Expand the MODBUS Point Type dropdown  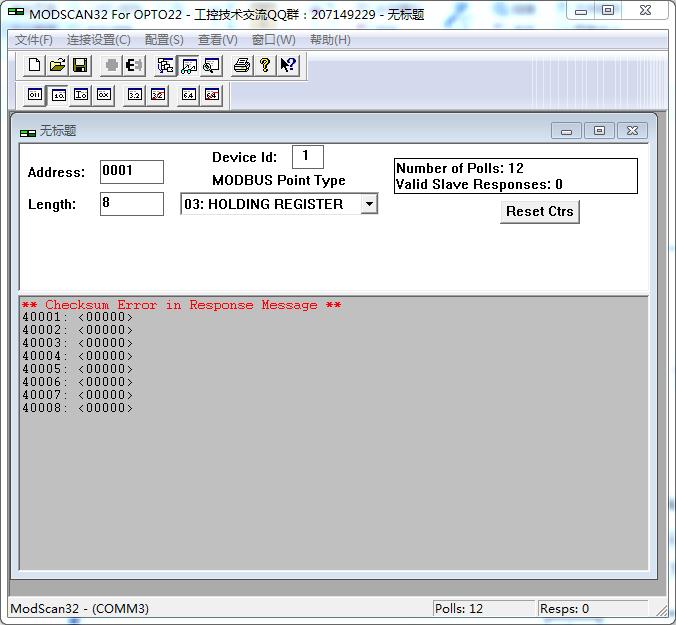[x=368, y=204]
